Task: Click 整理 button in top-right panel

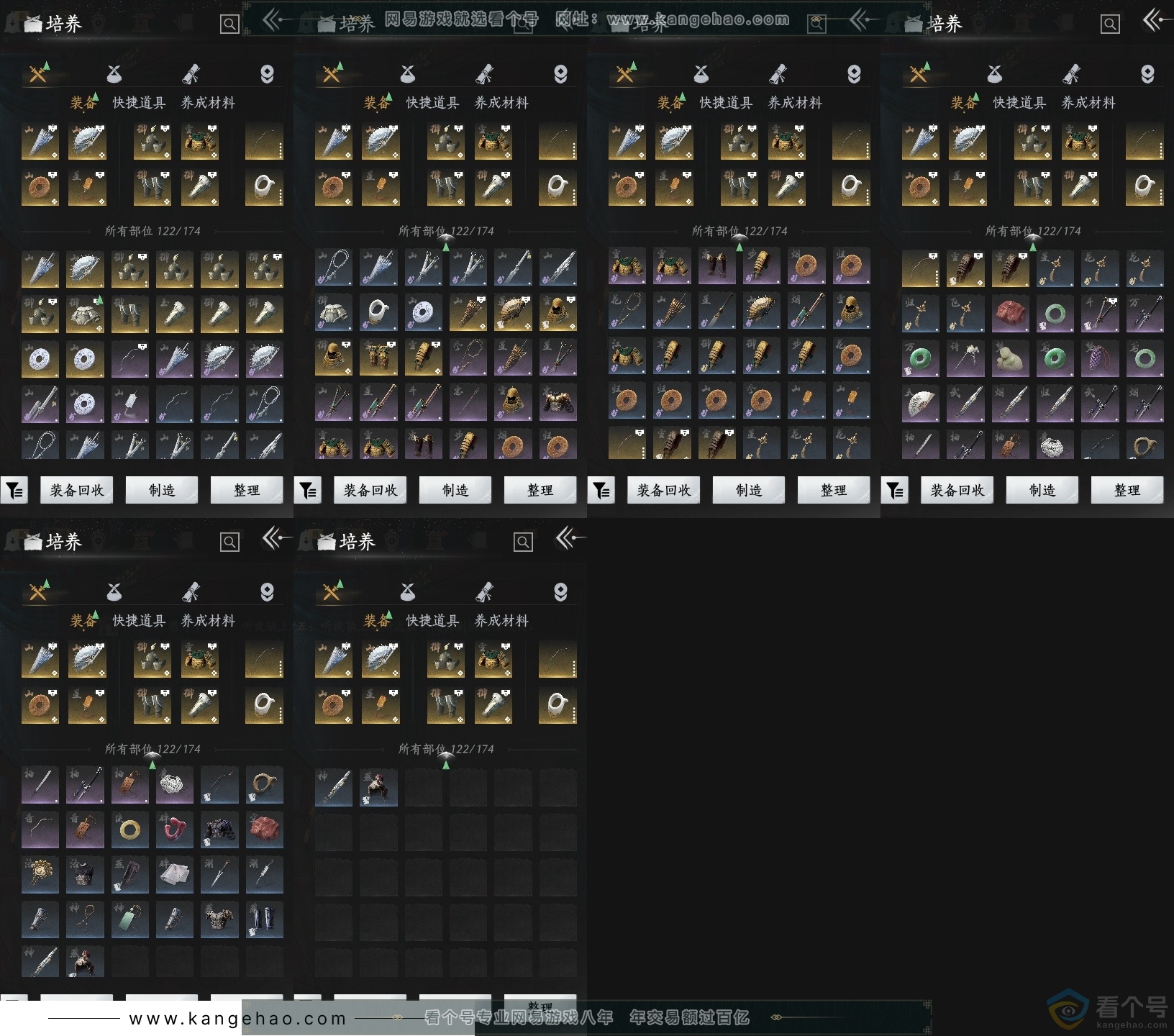Action: (x=1127, y=490)
